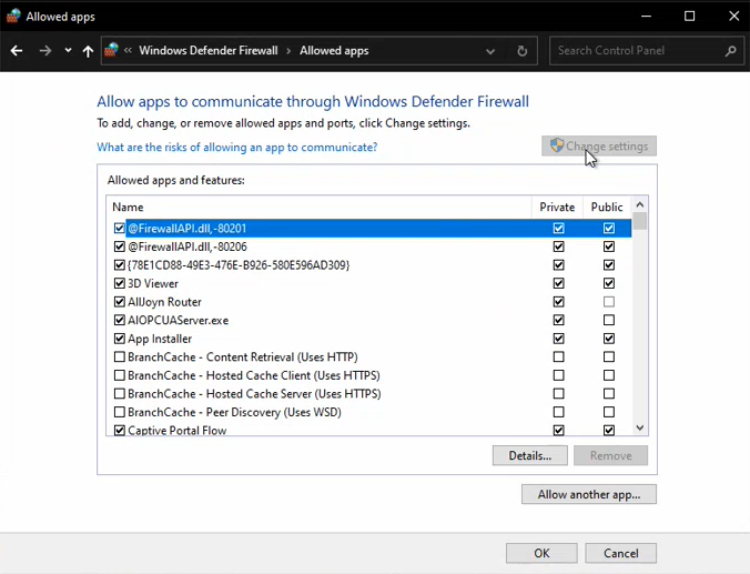Click the Details... button

pyautogui.click(x=530, y=455)
